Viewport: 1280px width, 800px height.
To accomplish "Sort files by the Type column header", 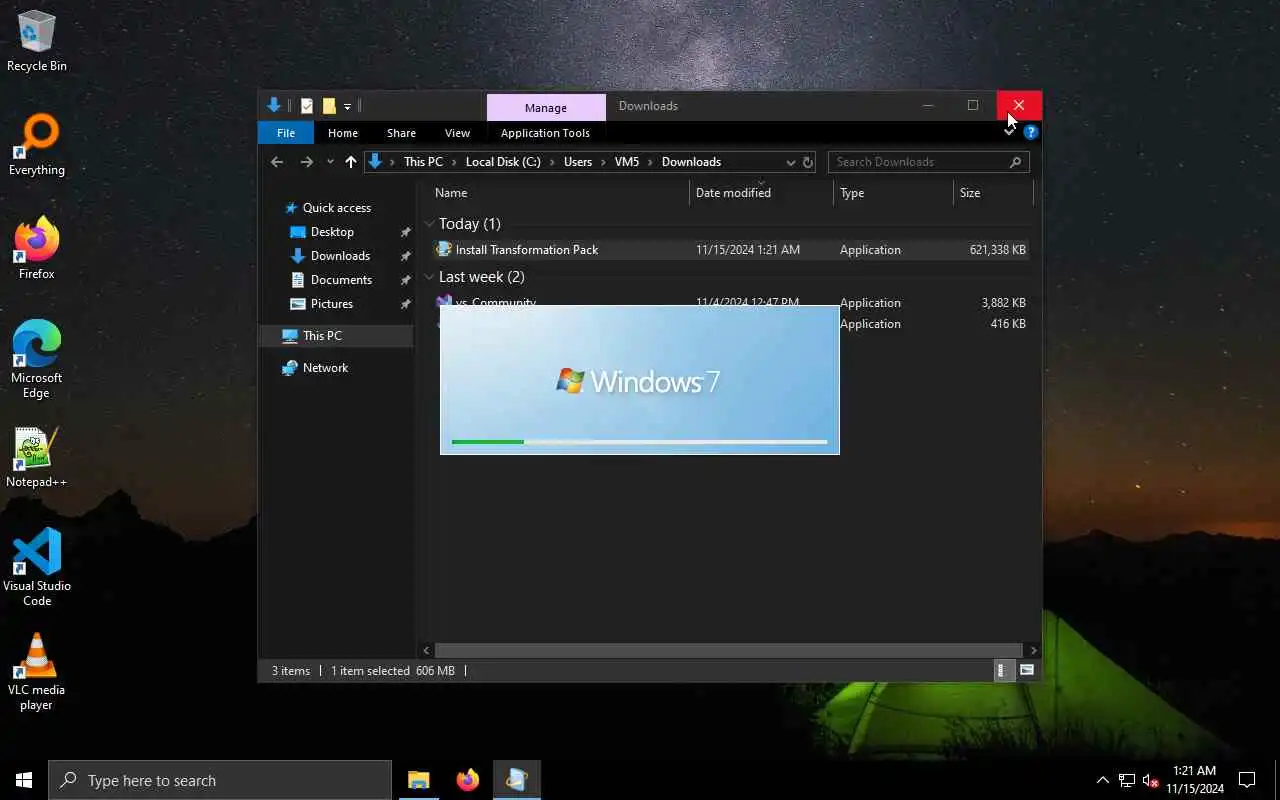I will 893,193.
